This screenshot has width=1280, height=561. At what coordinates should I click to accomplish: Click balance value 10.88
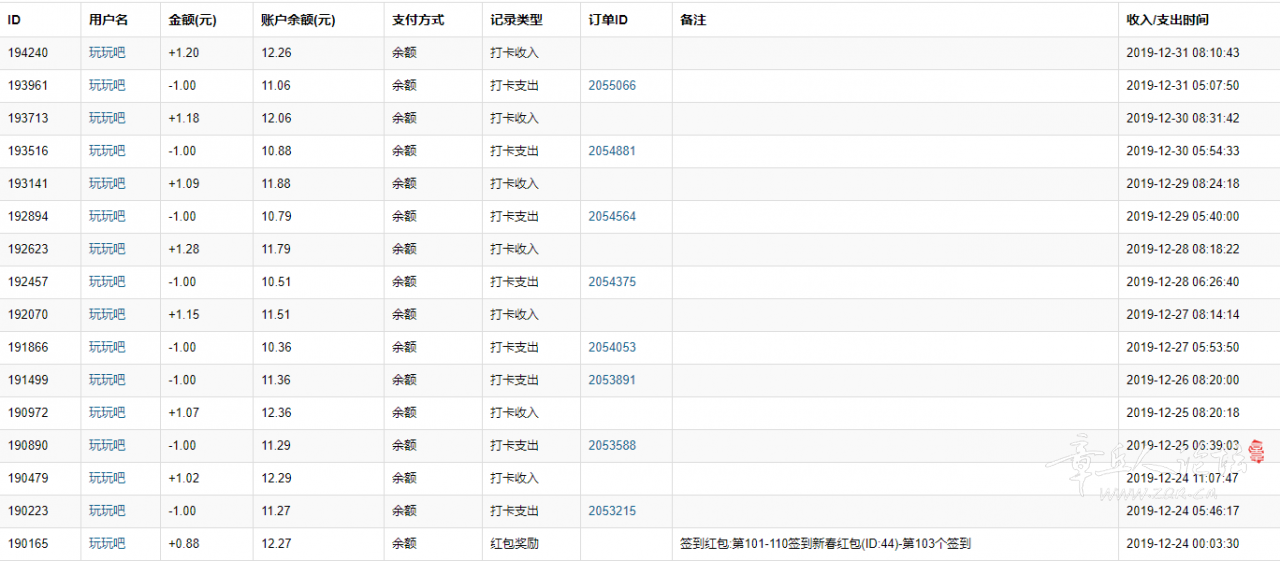tap(276, 151)
